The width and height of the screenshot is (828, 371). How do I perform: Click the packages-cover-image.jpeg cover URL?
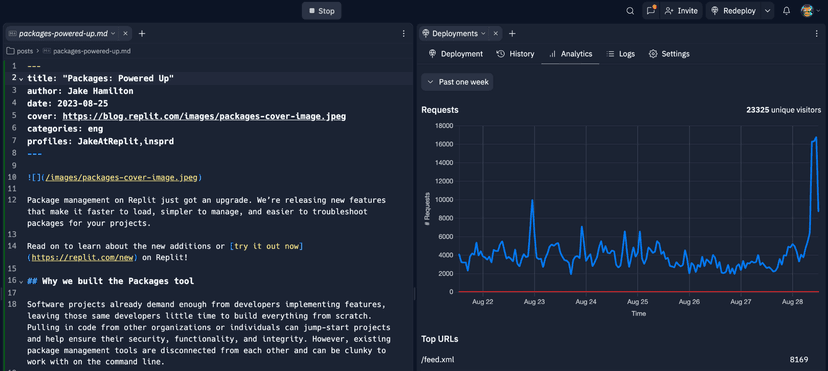pyautogui.click(x=204, y=116)
